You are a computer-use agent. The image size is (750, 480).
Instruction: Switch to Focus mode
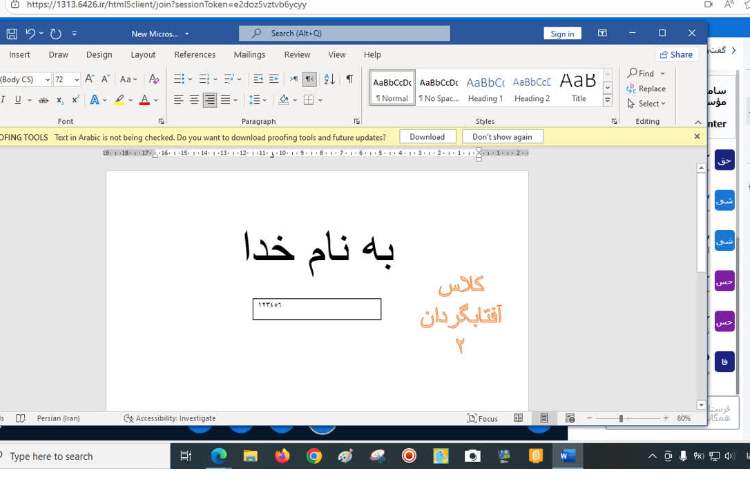point(483,418)
